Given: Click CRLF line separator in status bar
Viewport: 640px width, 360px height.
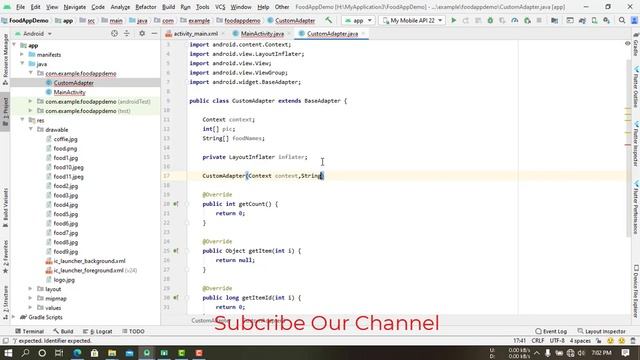Looking at the screenshot, I should (538, 340).
